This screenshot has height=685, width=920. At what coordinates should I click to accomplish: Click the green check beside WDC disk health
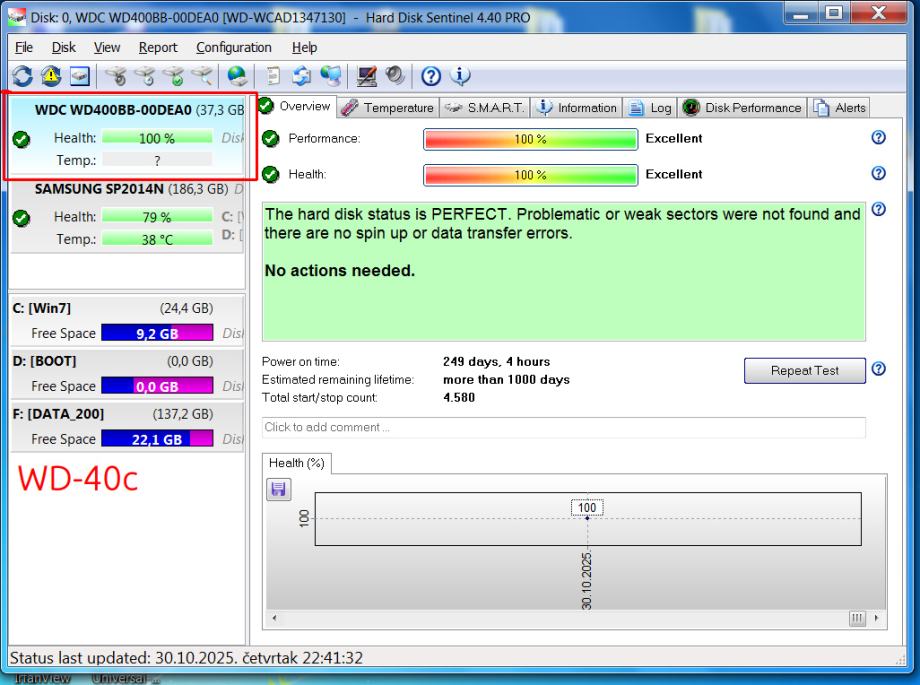pos(22,139)
